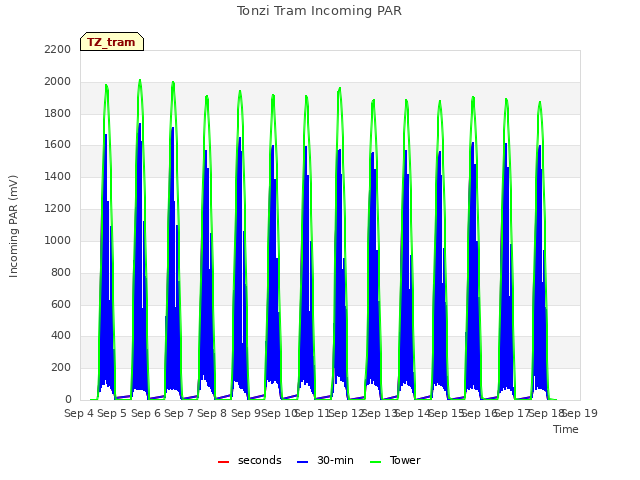Click the Sep 5 x-axis tick label
Screen dimensions: 640x480
click(112, 413)
